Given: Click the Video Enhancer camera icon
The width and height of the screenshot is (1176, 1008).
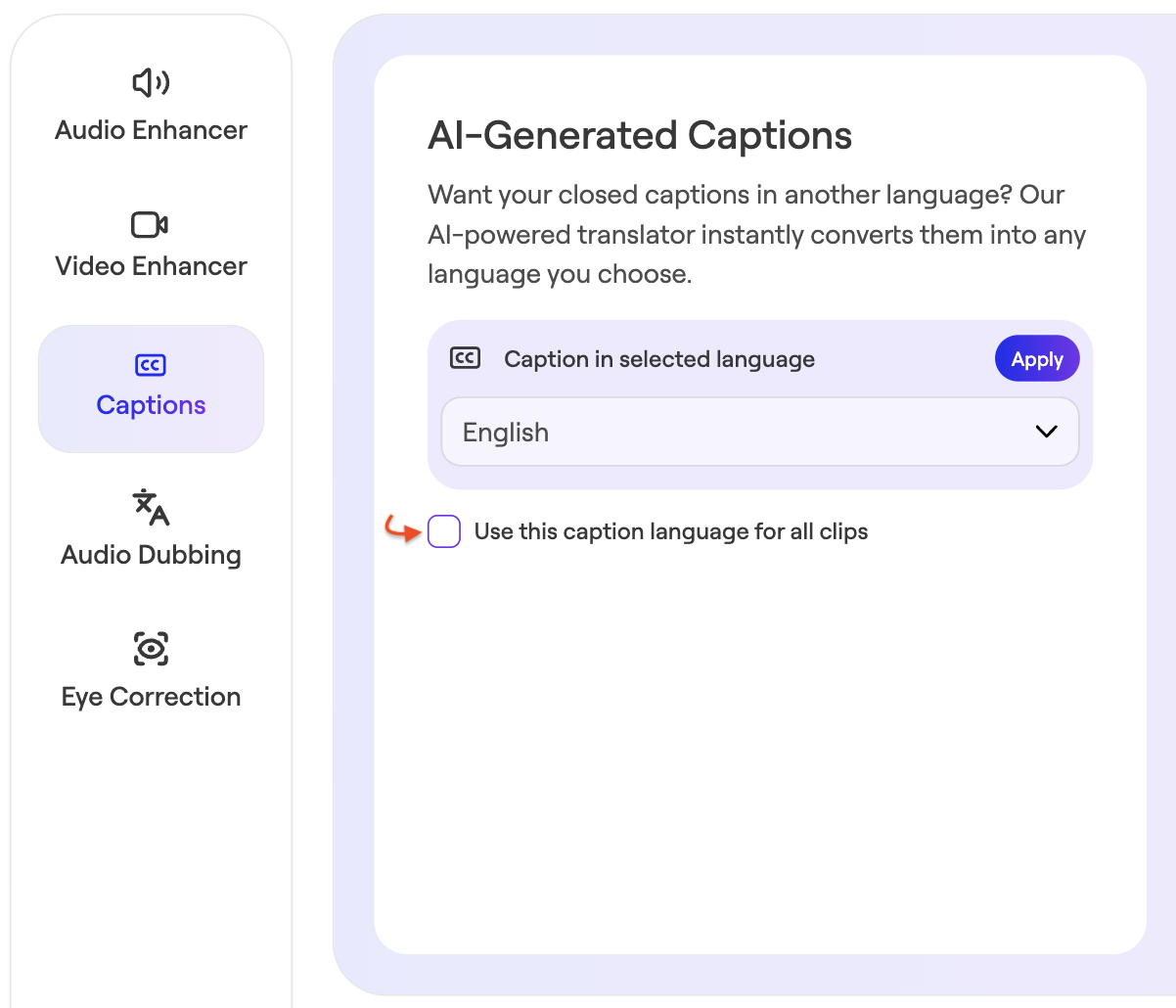Looking at the screenshot, I should [150, 224].
